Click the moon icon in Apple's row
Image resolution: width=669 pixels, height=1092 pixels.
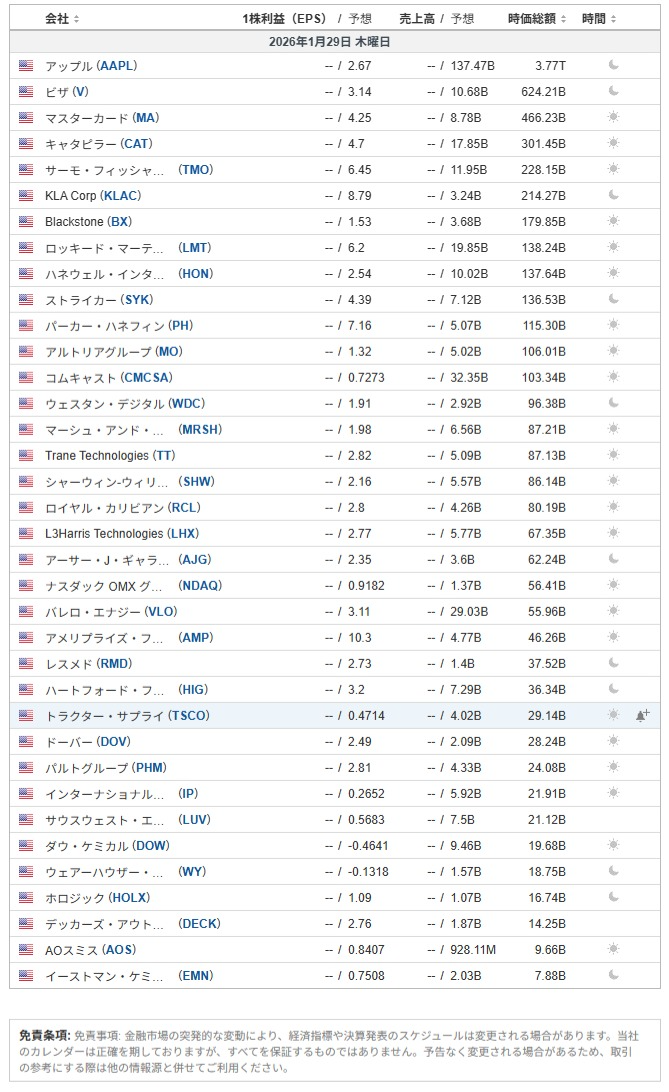614,66
